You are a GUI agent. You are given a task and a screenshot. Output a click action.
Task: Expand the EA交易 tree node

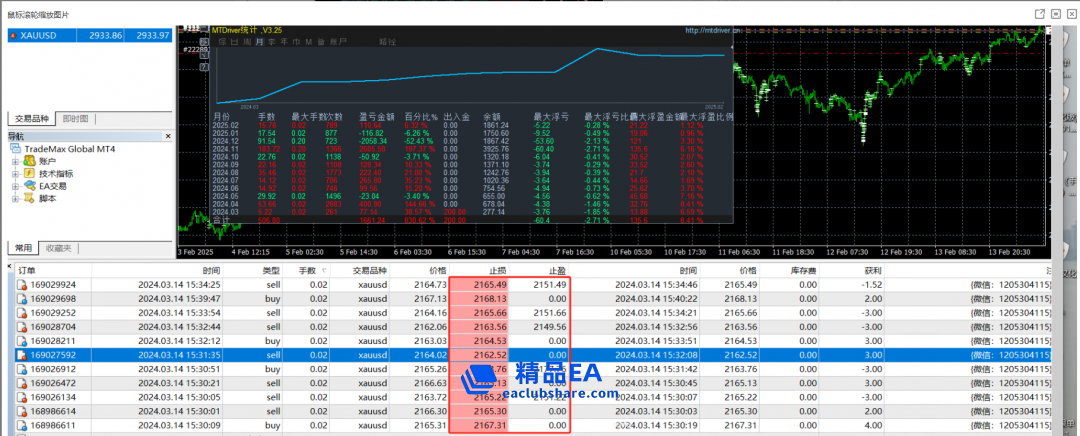pos(15,185)
